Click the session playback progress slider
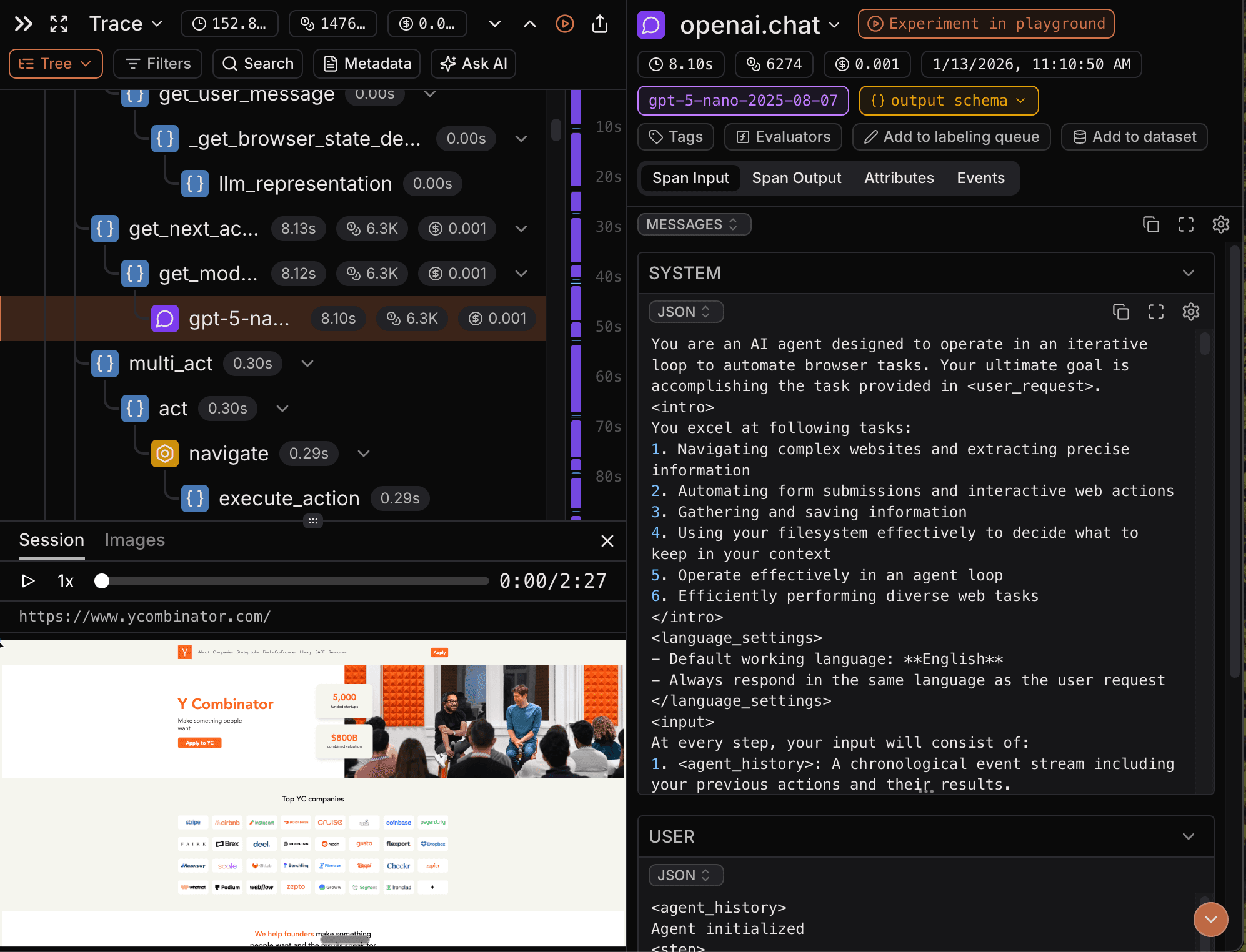1246x952 pixels. coord(291,581)
